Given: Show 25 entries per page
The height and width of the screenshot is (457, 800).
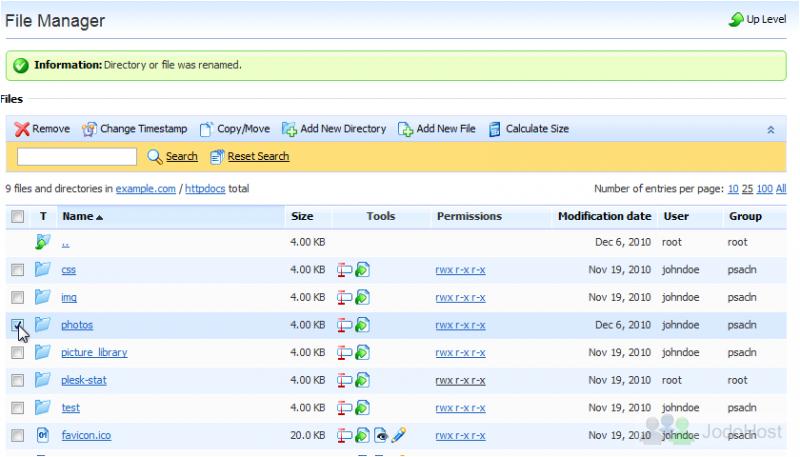Looking at the screenshot, I should [747, 189].
